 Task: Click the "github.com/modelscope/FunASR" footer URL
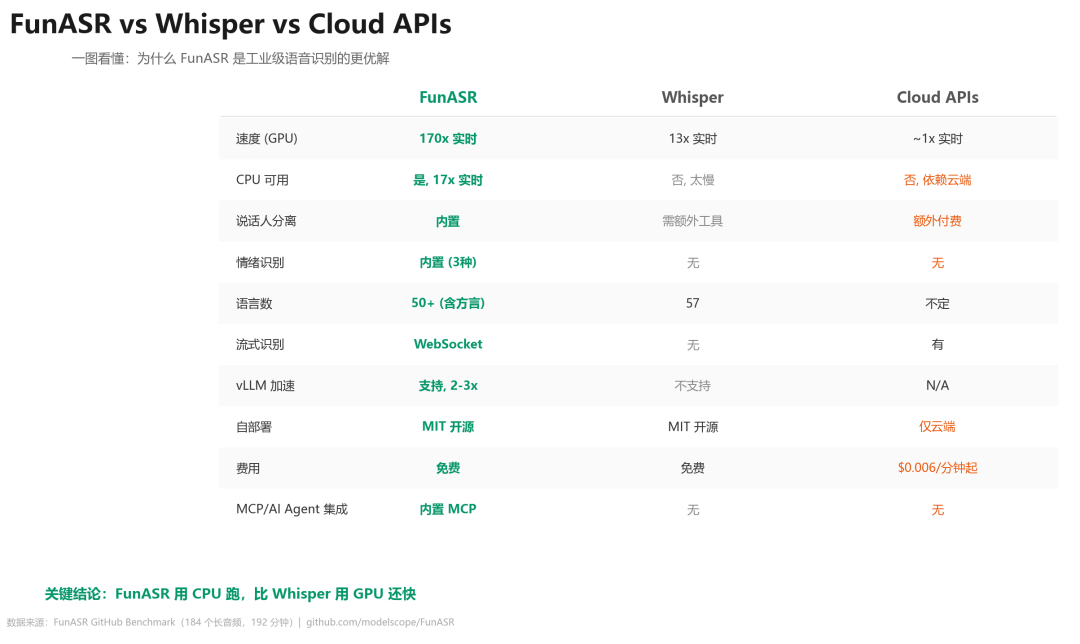coord(380,622)
